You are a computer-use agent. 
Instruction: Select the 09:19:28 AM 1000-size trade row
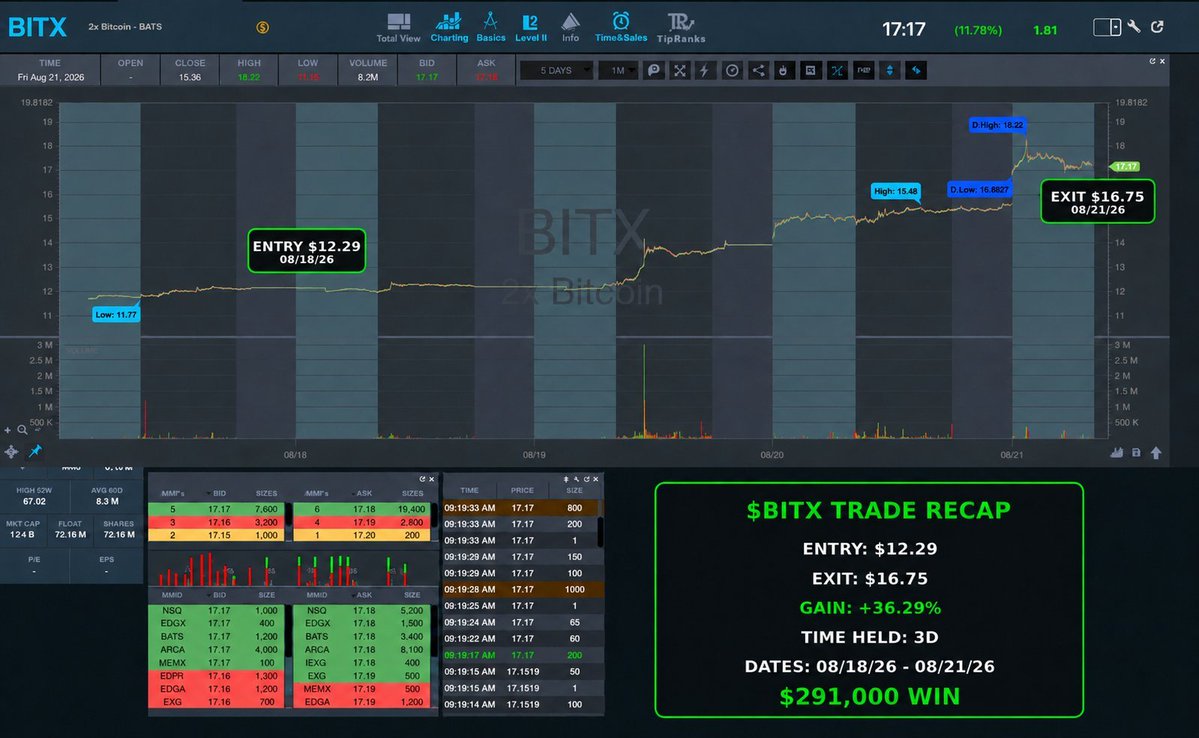(x=522, y=590)
